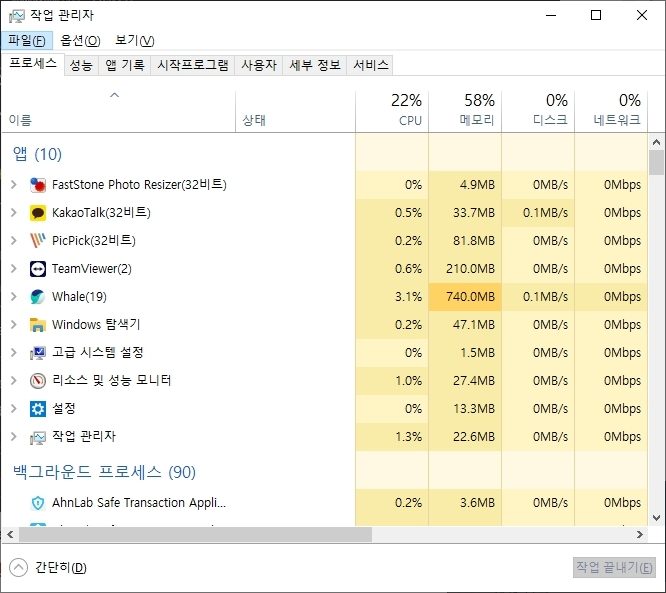Click the 간단히(D) fewer details link
The height and width of the screenshot is (593, 666).
pyautogui.click(x=61, y=568)
